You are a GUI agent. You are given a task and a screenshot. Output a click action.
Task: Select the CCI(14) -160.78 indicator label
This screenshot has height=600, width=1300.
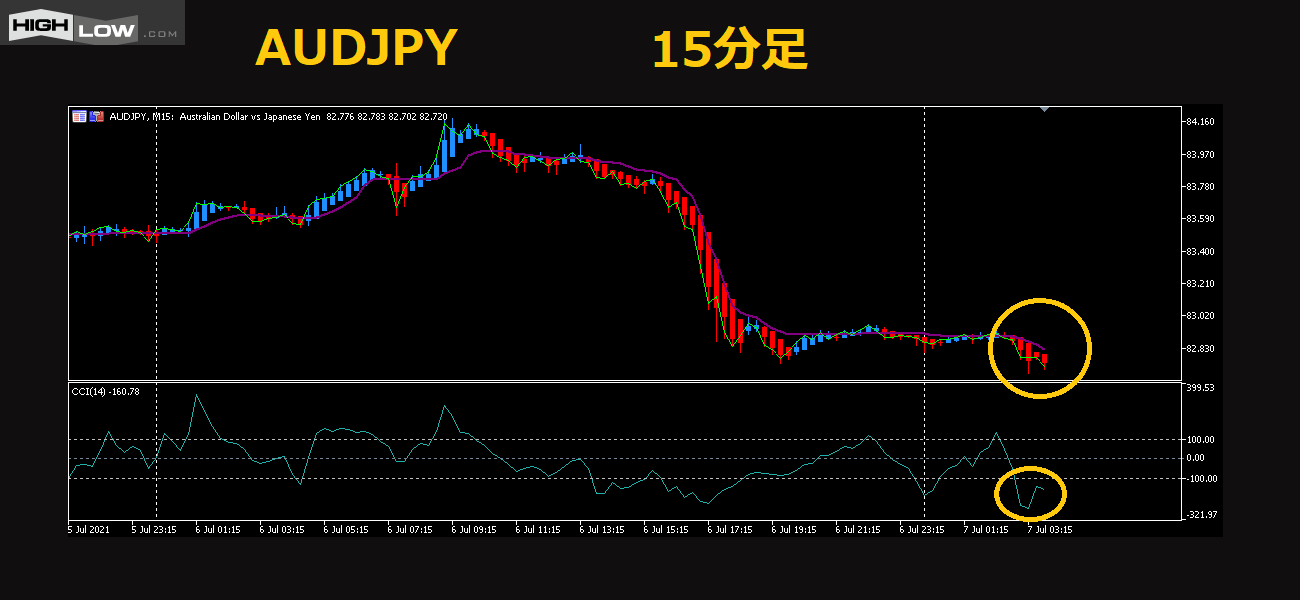pyautogui.click(x=105, y=391)
